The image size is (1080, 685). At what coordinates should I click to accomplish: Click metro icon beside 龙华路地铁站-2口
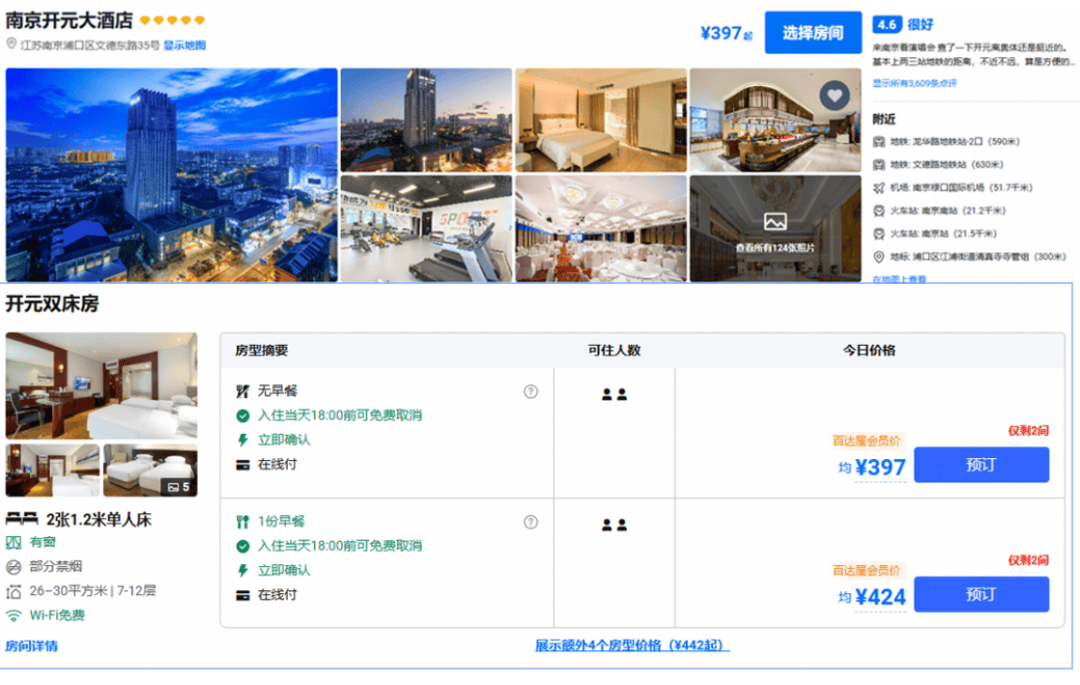click(x=879, y=142)
